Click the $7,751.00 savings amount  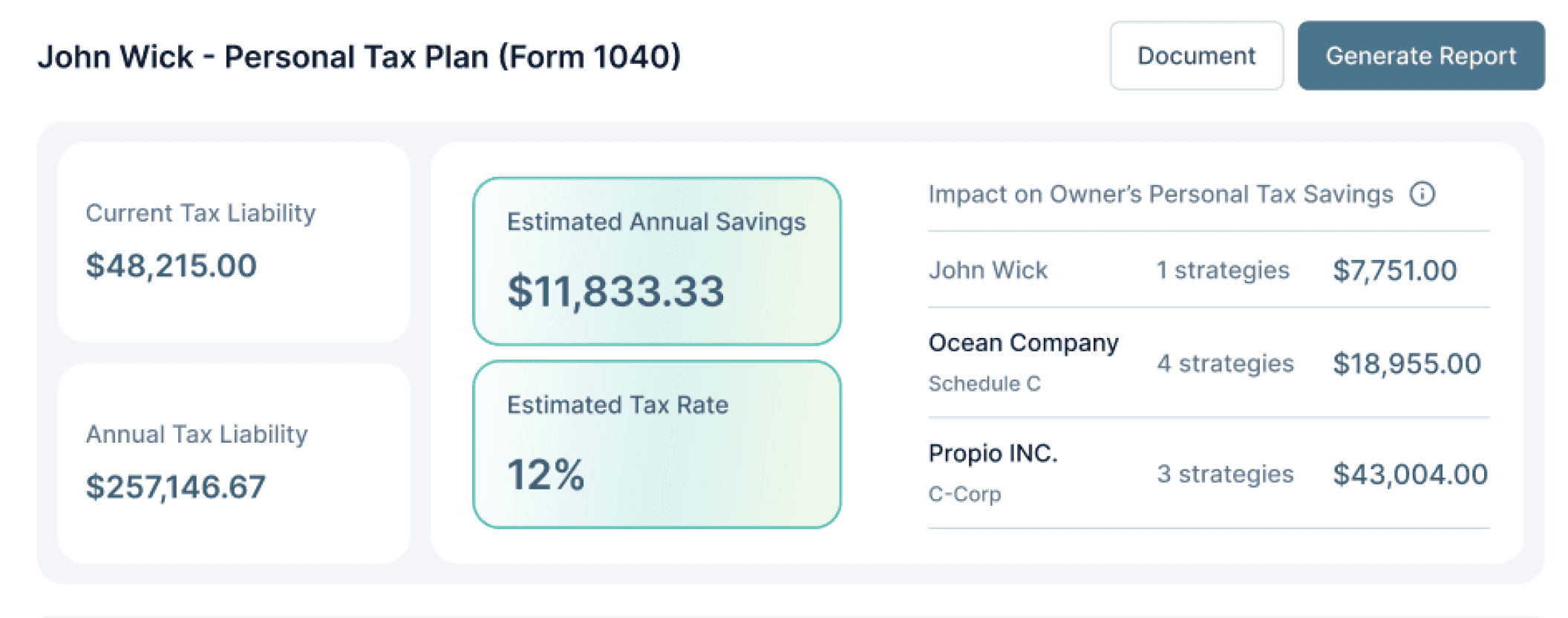coord(1394,270)
